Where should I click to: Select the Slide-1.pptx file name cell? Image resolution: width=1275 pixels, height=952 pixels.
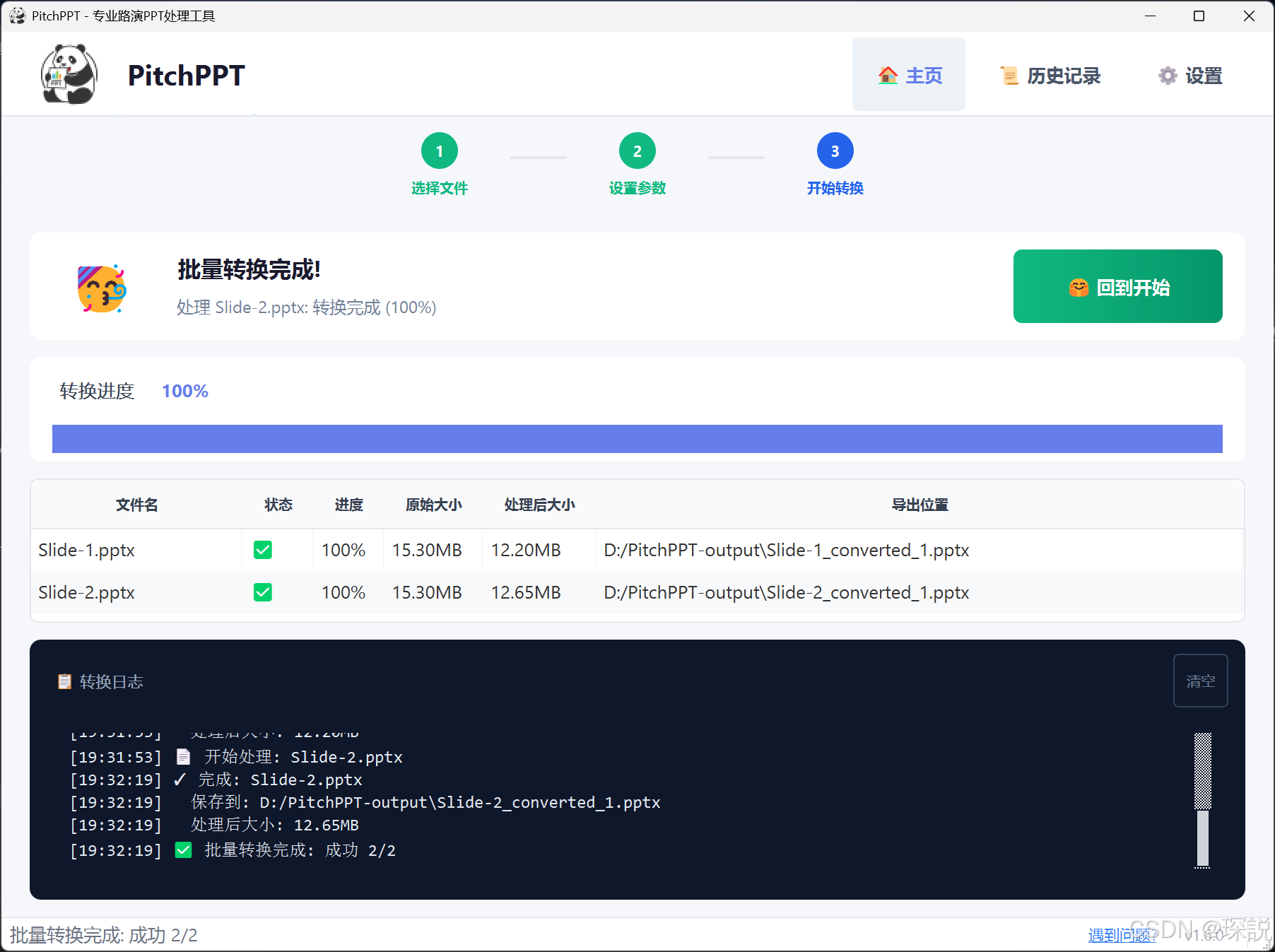pos(137,550)
